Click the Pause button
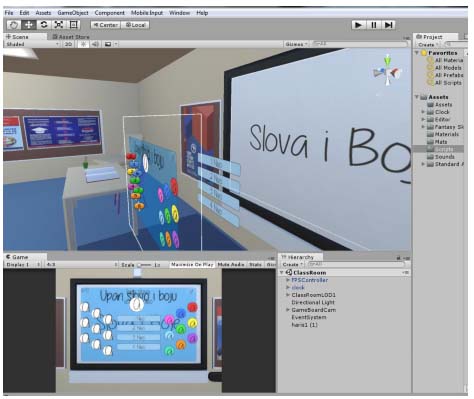 374,25
